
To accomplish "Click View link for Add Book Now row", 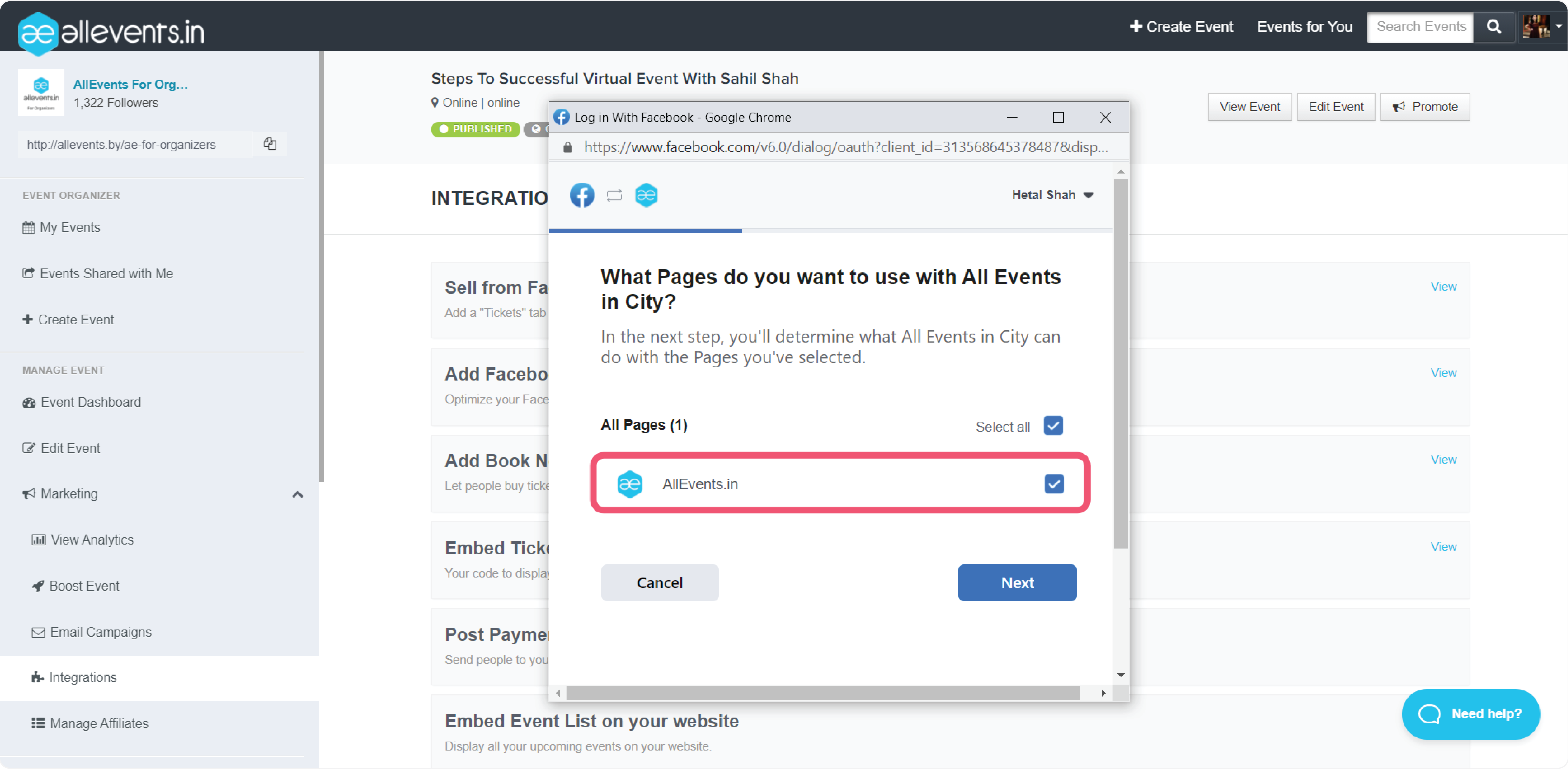I will 1443,459.
